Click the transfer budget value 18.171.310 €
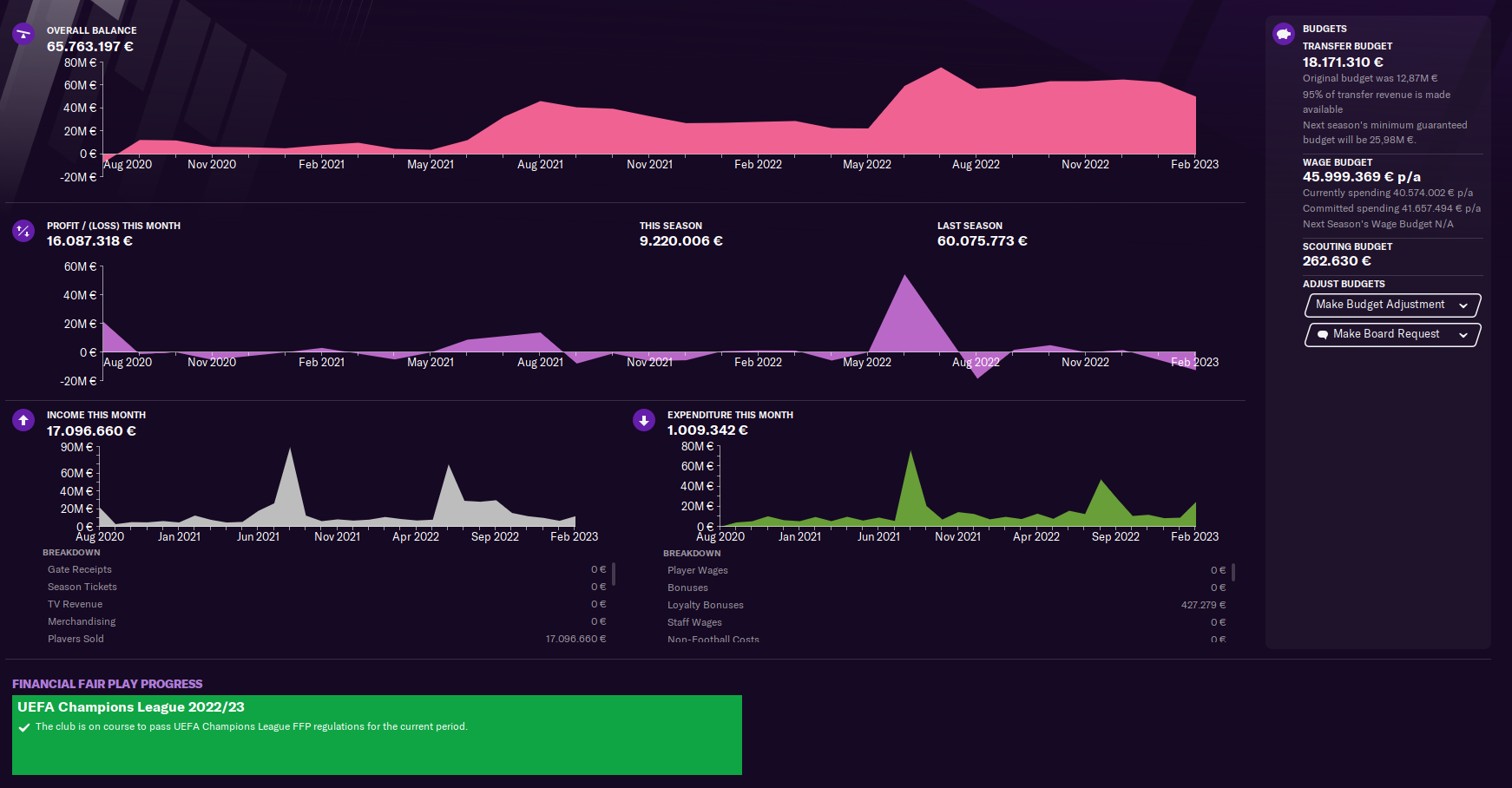Image resolution: width=1512 pixels, height=788 pixels. pos(1343,62)
